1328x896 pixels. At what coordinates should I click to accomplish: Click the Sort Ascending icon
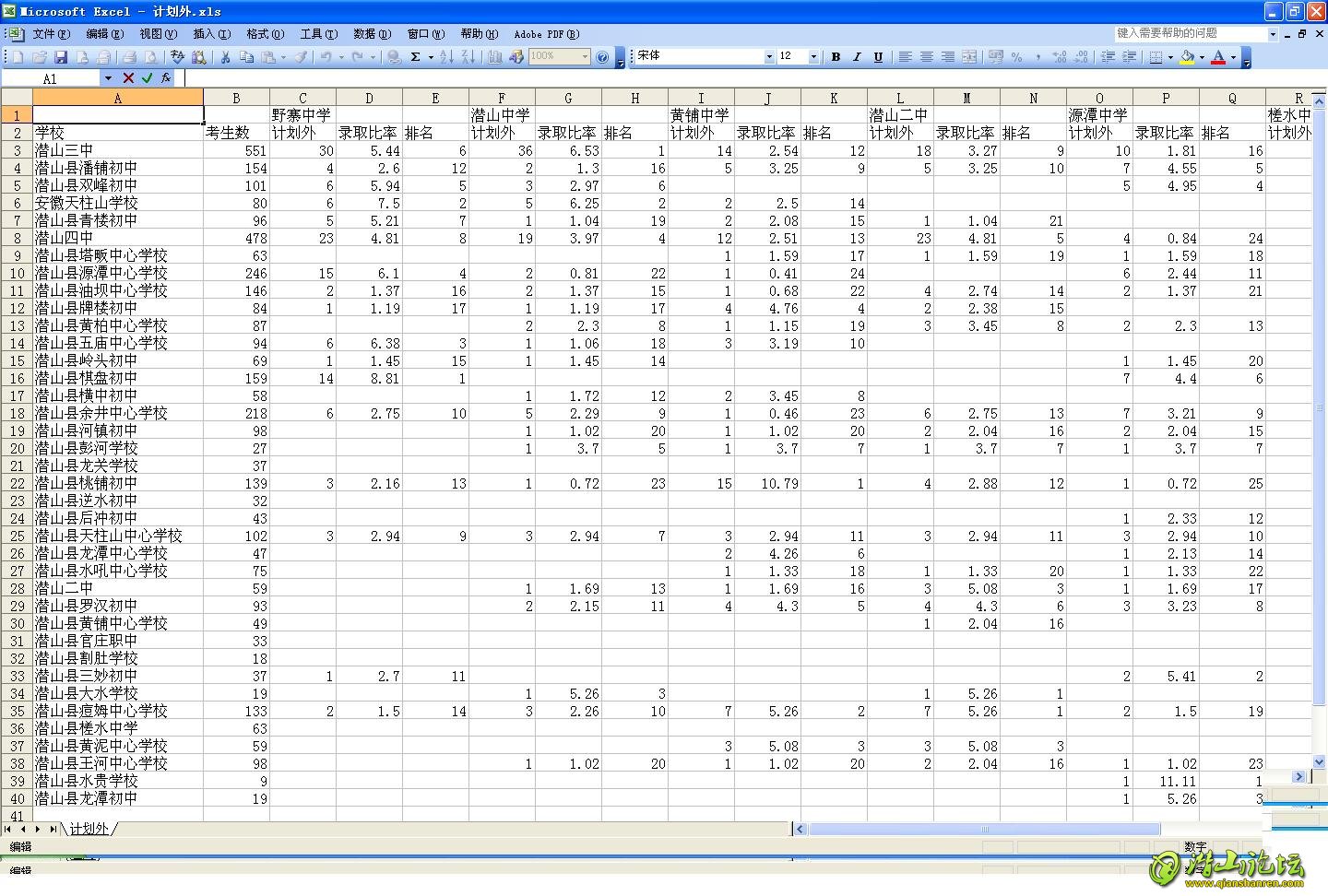tap(446, 57)
